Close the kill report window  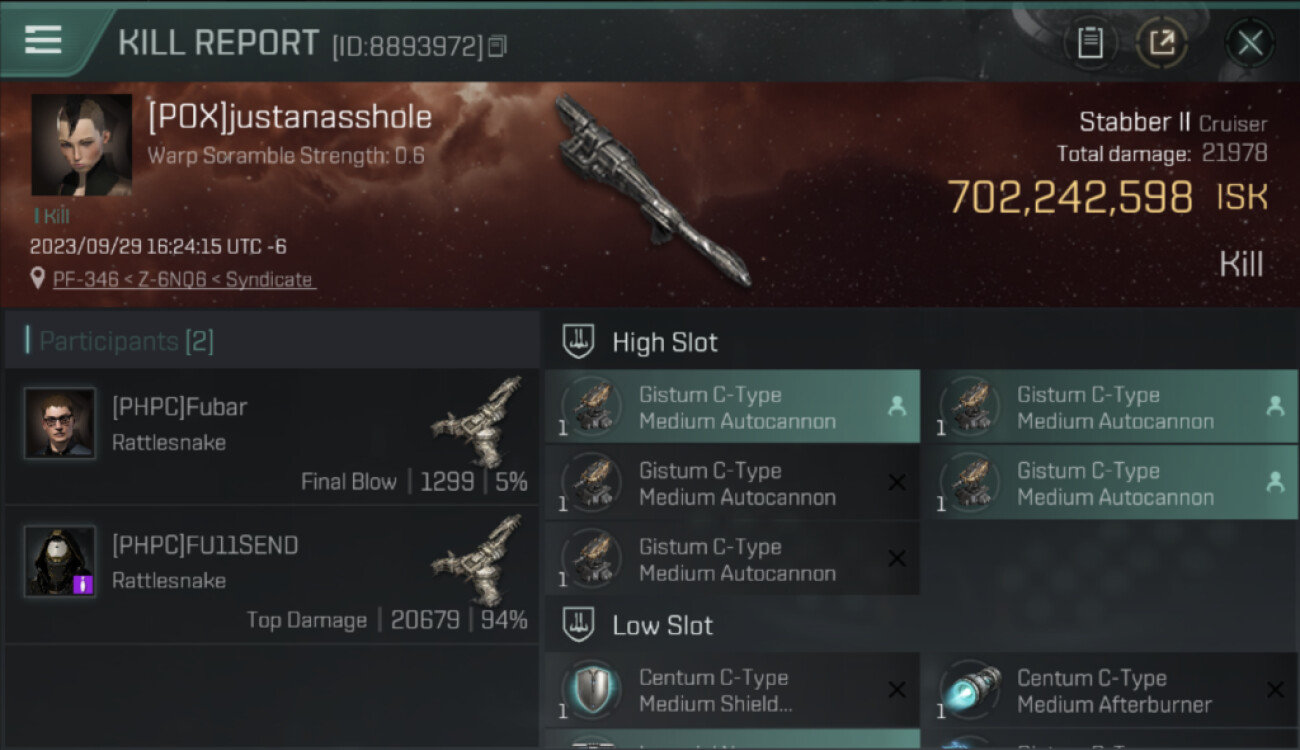(1250, 43)
